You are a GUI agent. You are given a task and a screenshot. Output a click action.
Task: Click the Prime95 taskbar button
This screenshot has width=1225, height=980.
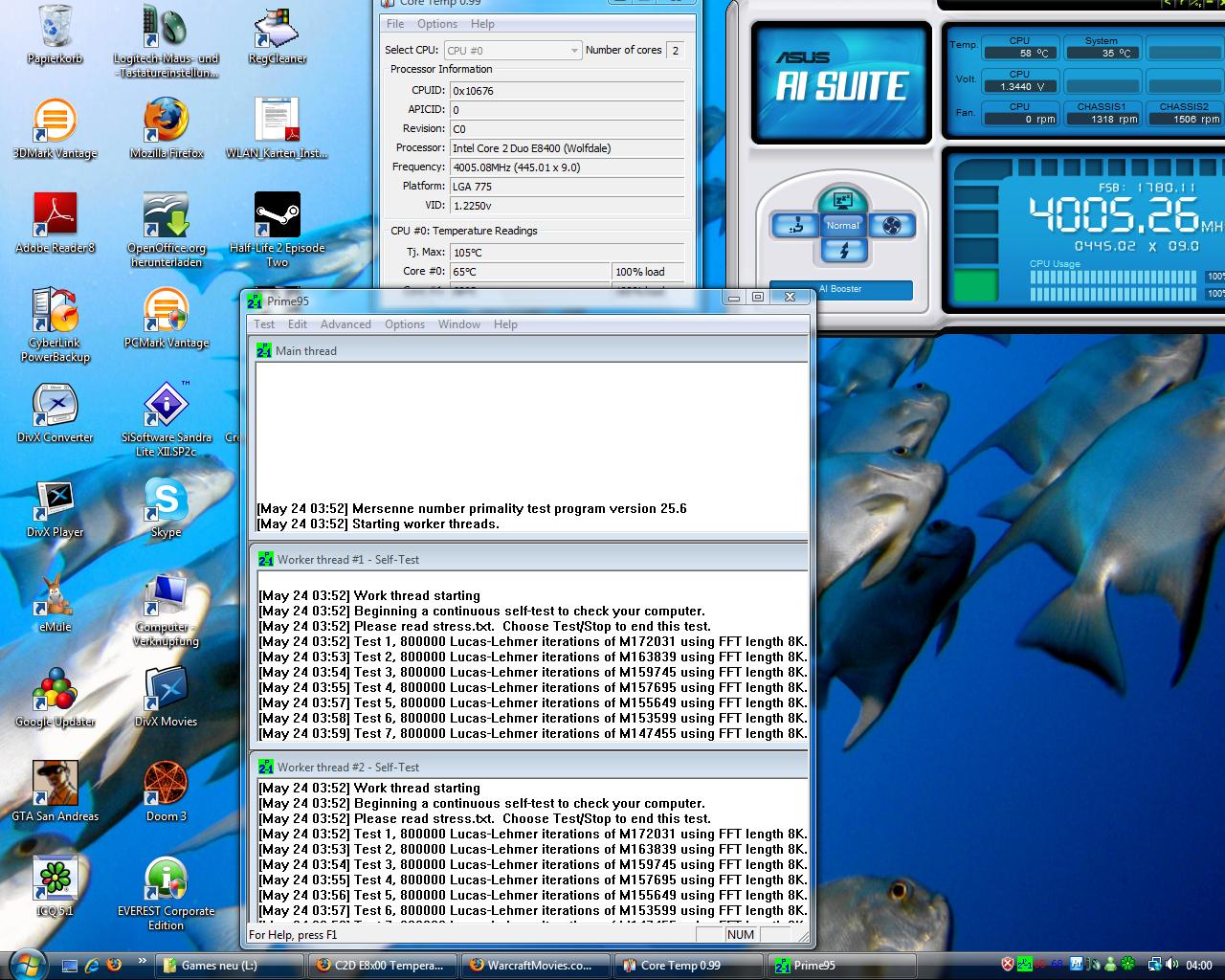(841, 966)
